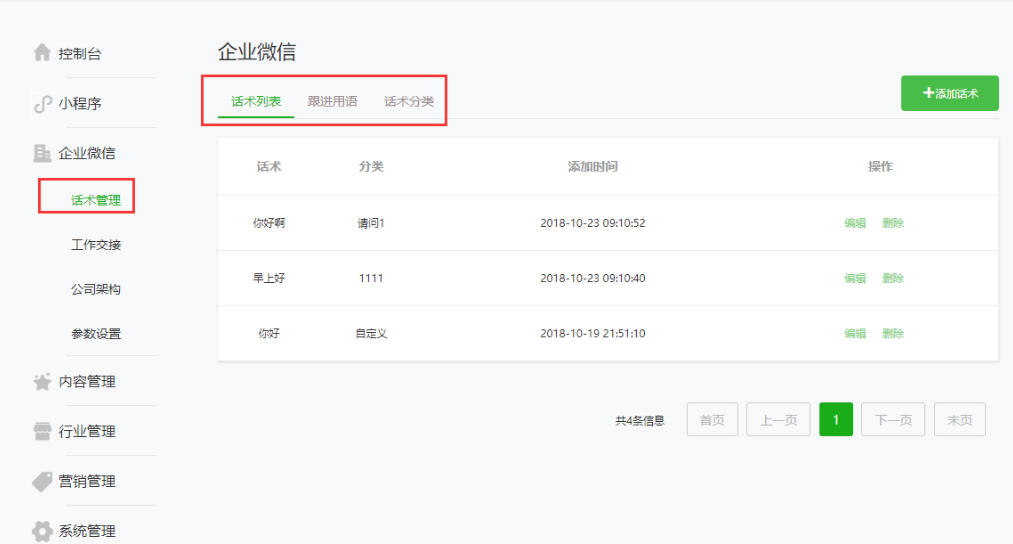Click the building icon beside 企业微信
1013x544 pixels.
42,153
